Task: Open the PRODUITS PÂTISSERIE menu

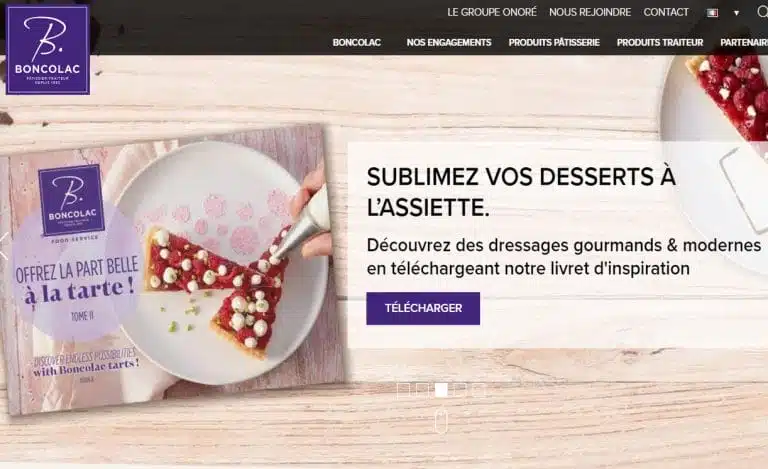Action: point(554,43)
